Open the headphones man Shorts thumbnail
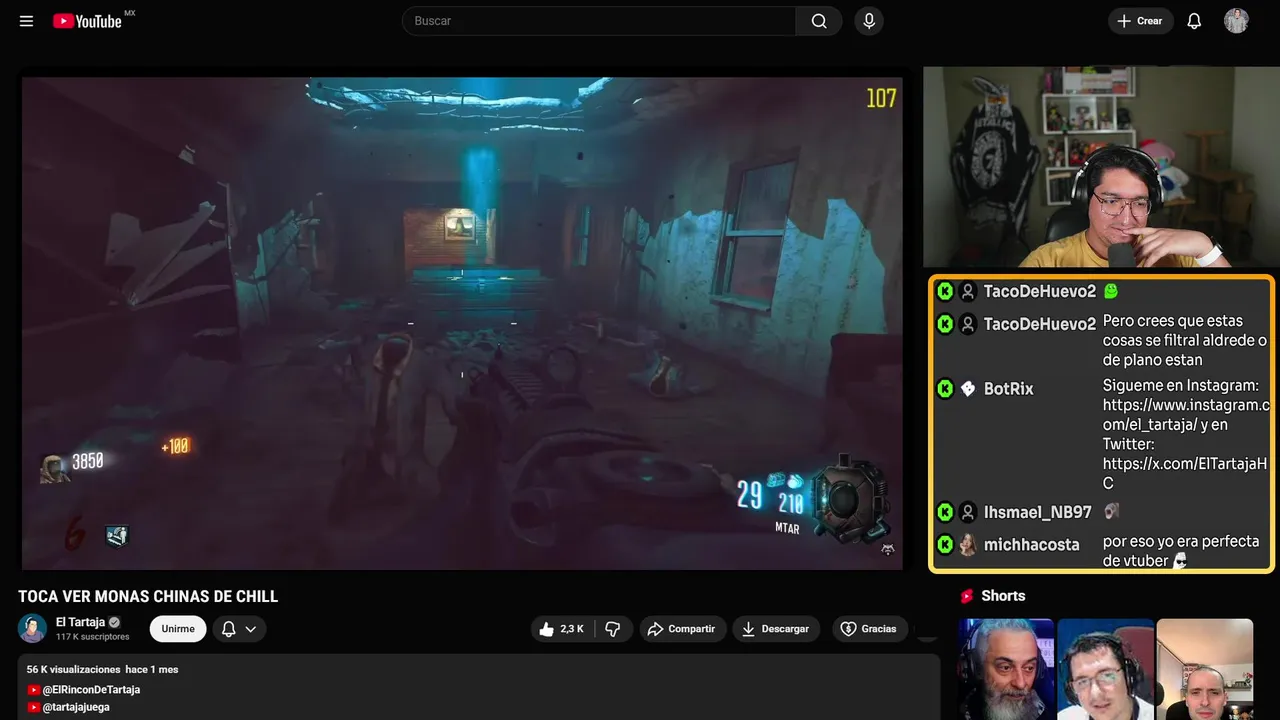 click(x=1105, y=669)
